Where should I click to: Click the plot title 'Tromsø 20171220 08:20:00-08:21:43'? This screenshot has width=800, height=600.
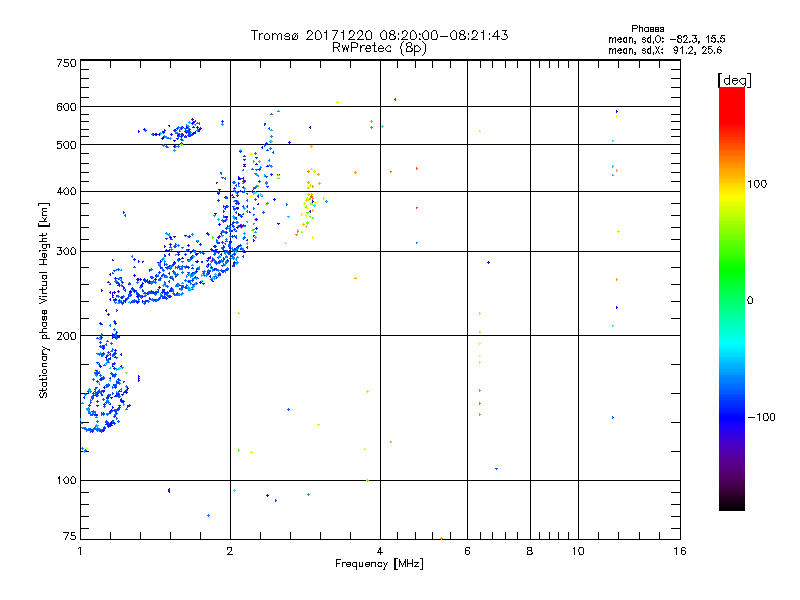(379, 35)
